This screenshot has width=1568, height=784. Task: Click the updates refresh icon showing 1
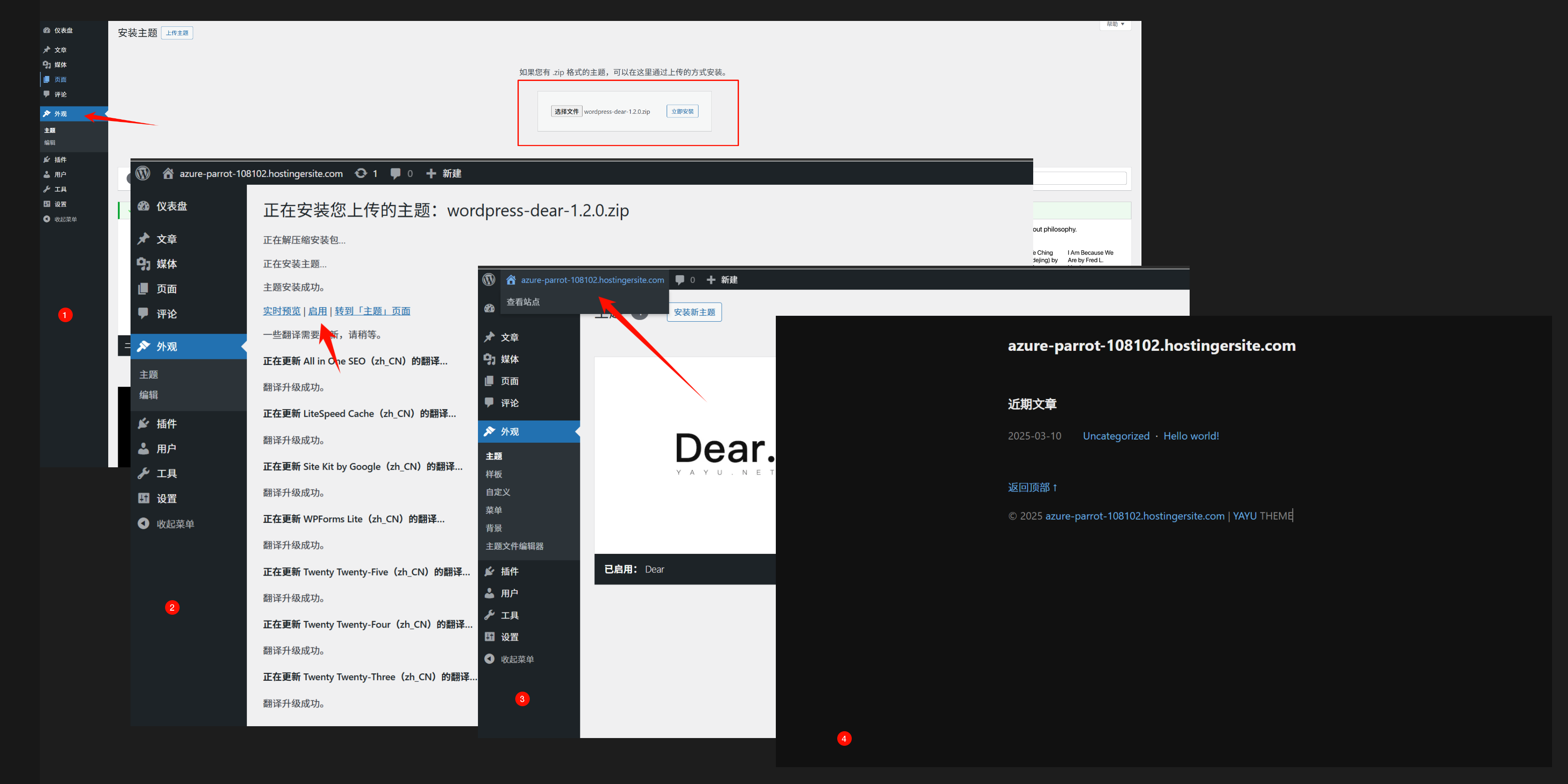pos(361,174)
